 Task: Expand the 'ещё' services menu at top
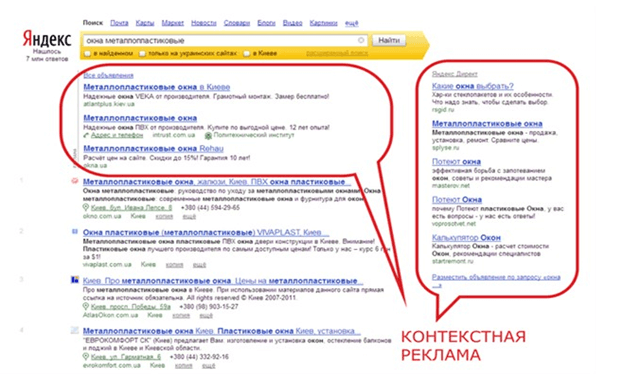coord(351,23)
